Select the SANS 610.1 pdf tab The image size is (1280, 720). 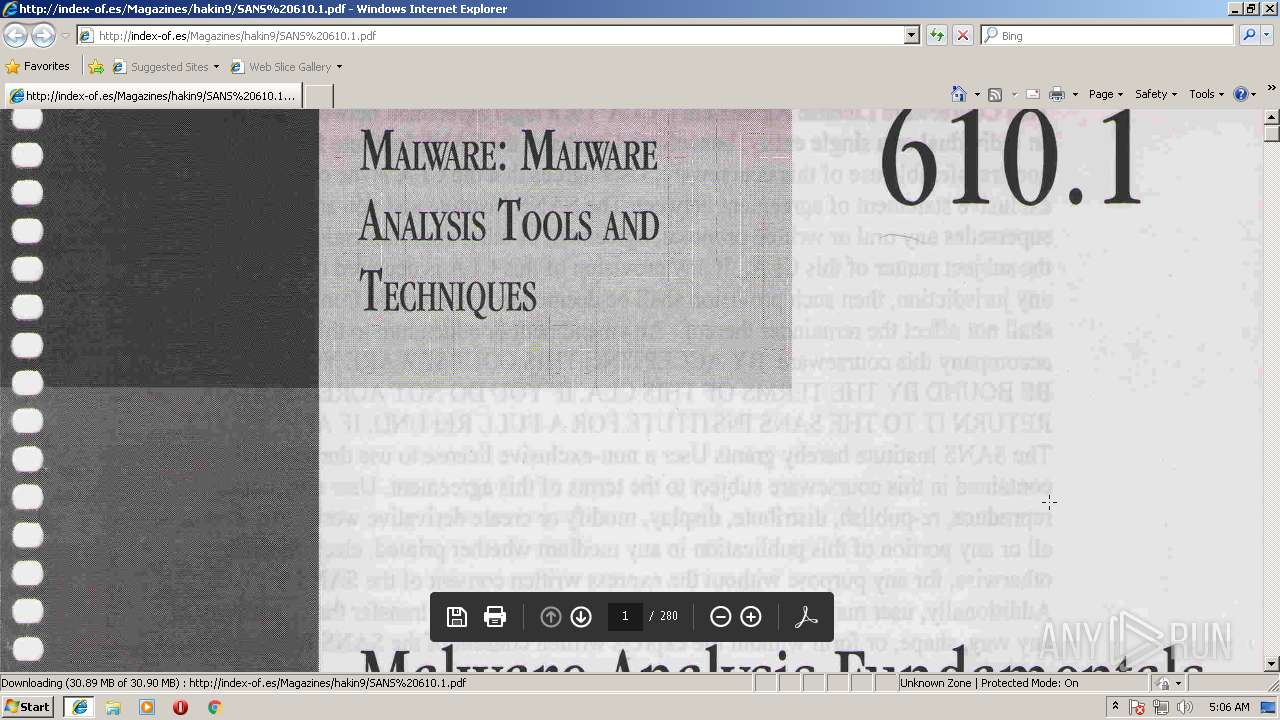[x=151, y=96]
